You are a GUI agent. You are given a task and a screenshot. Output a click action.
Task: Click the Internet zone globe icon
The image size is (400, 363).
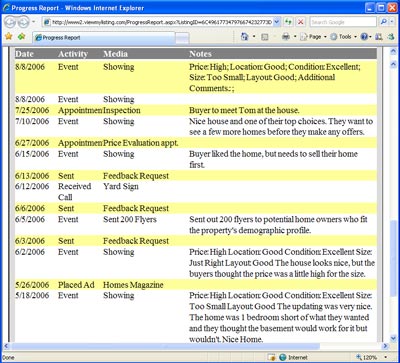[x=283, y=357]
